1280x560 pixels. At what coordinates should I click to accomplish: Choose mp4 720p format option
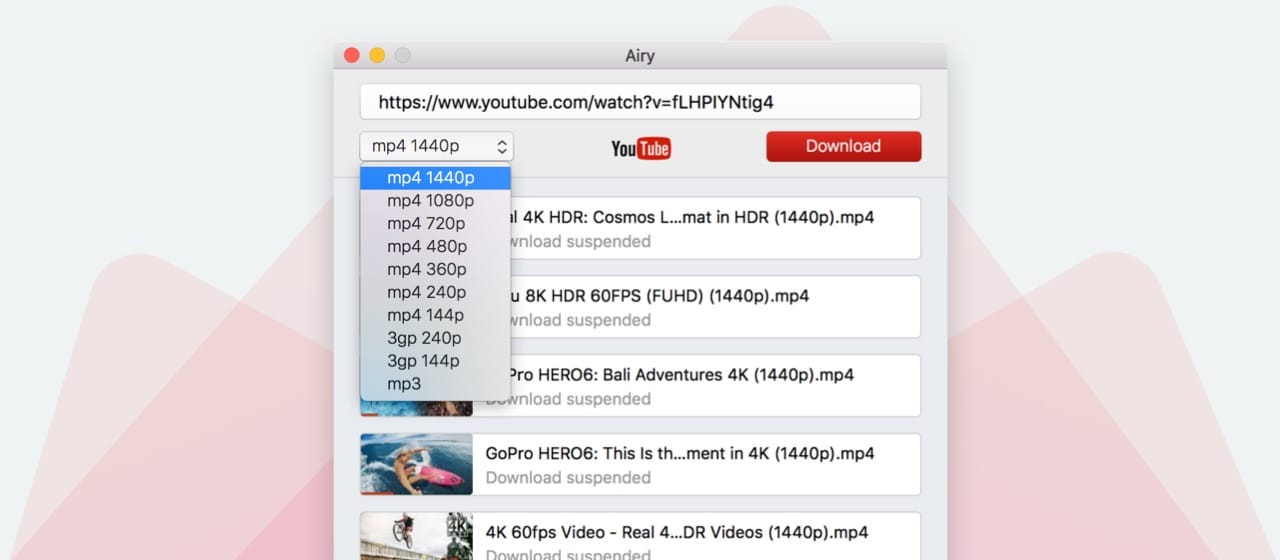tap(436, 224)
